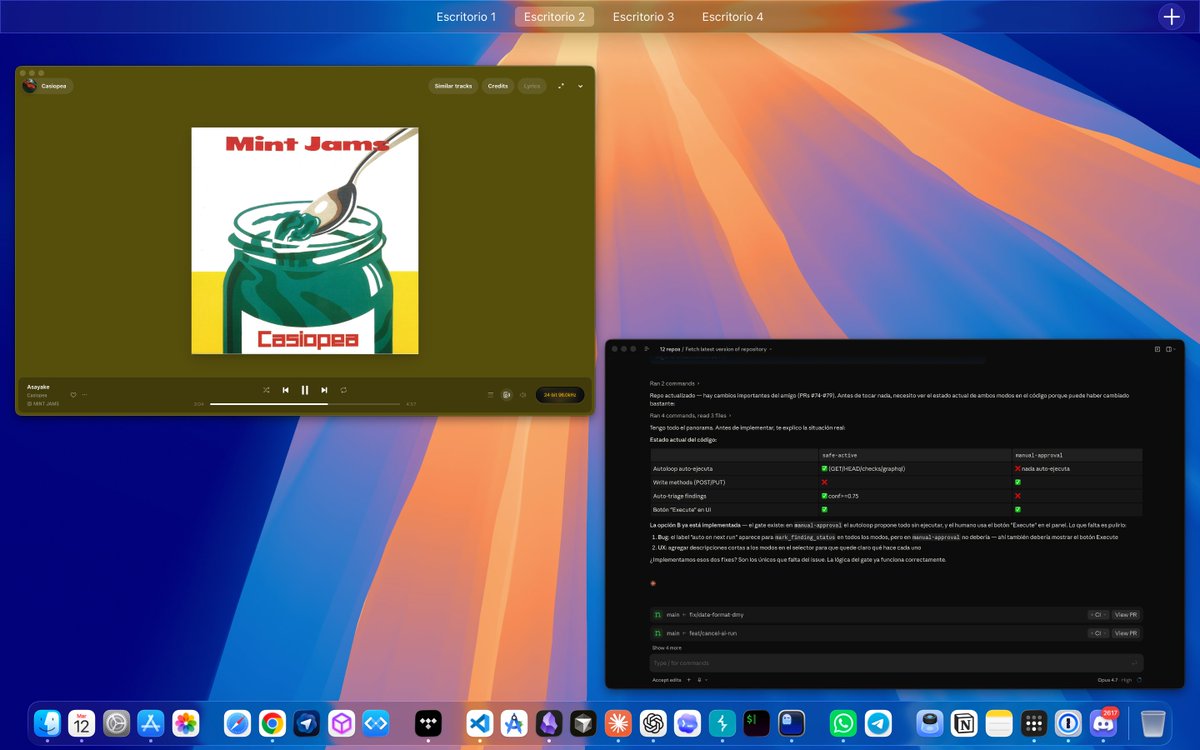Open the Claude app in the Dock
Screen dimensions: 1200x750
pos(618,723)
